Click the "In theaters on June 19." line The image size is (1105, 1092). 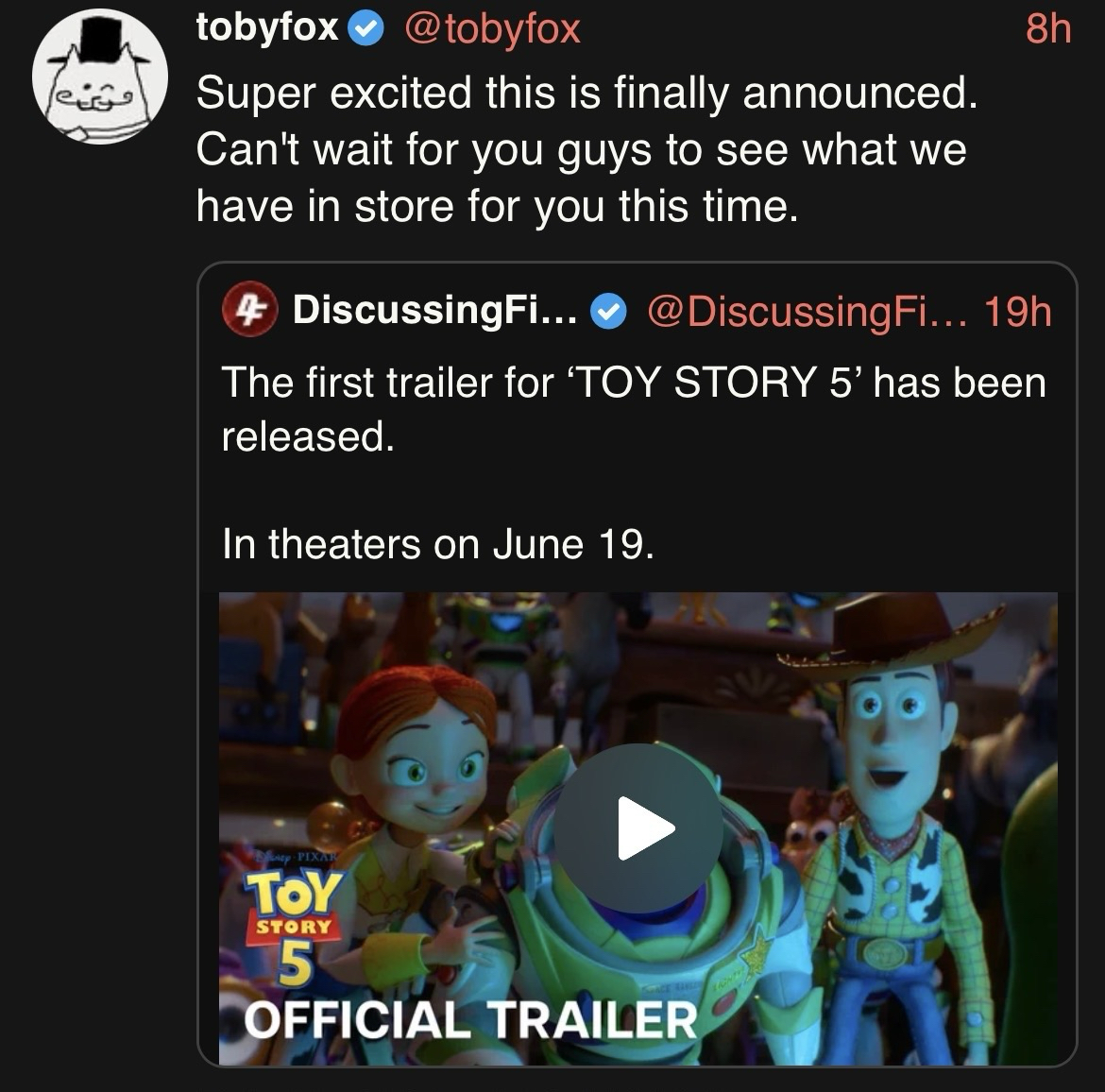437,544
